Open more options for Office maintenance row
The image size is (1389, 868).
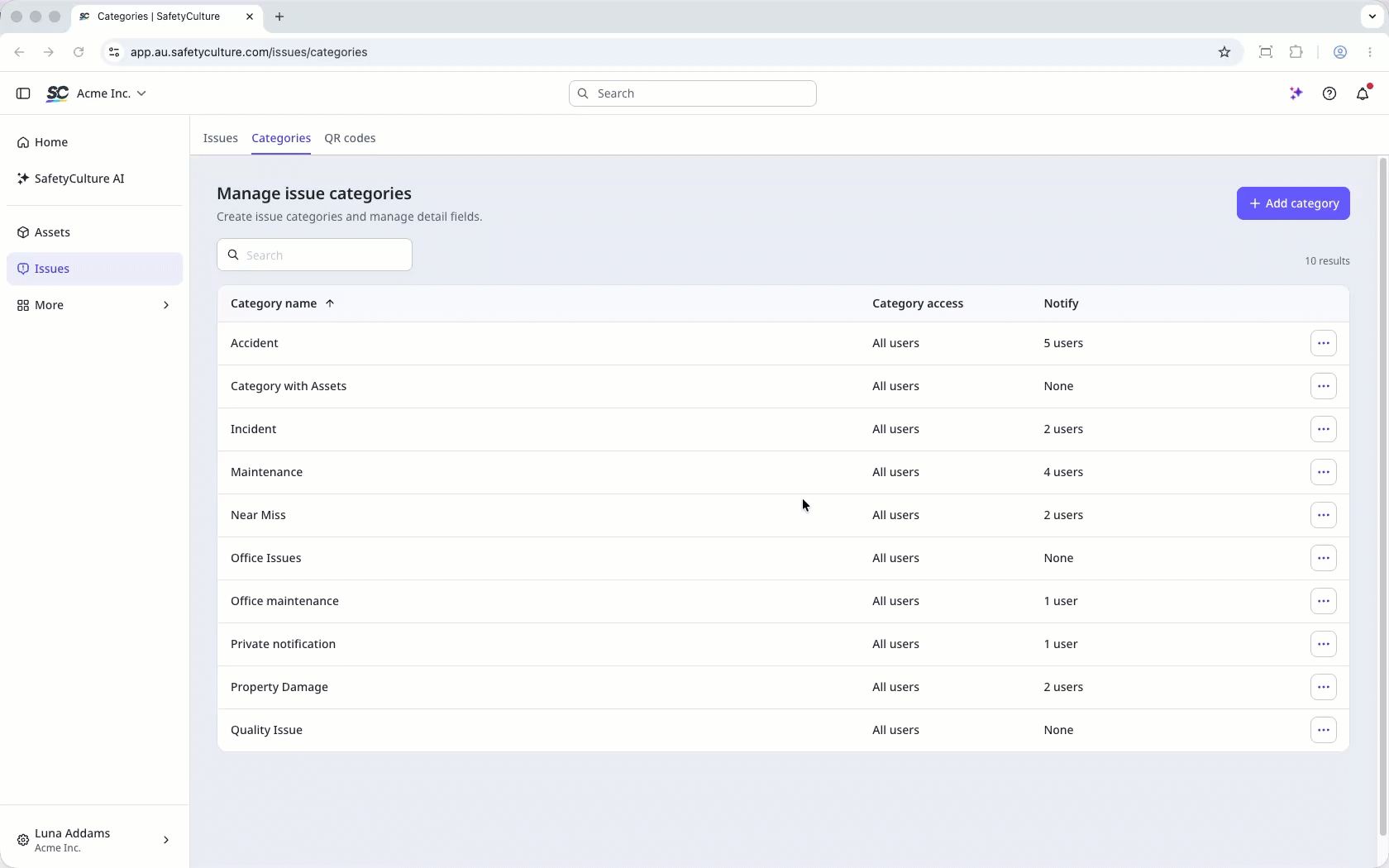coord(1324,601)
